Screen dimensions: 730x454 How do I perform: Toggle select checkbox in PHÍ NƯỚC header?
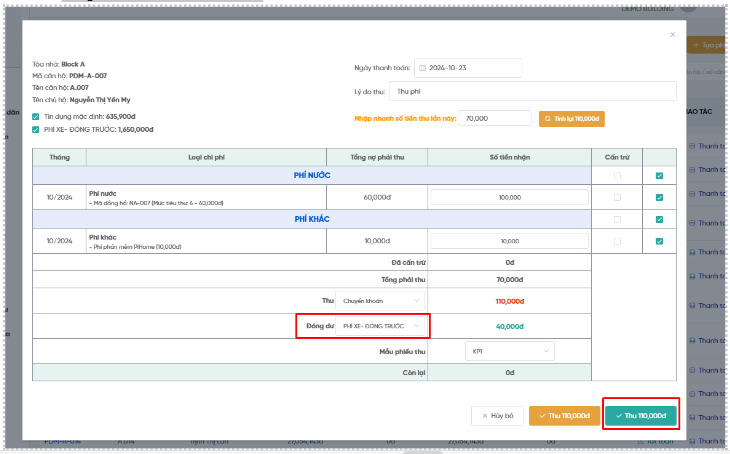click(x=659, y=176)
